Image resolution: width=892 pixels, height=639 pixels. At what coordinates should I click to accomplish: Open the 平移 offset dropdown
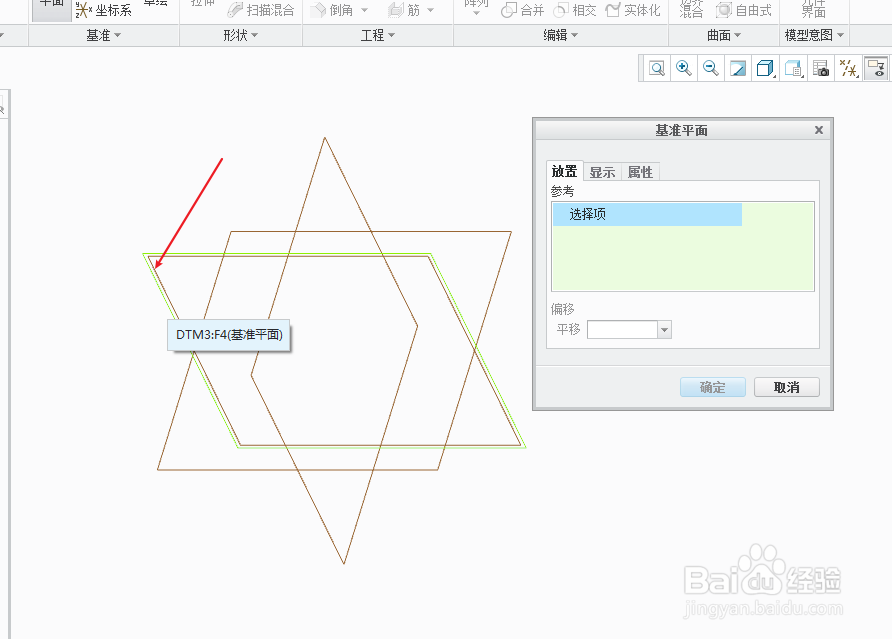pos(663,329)
